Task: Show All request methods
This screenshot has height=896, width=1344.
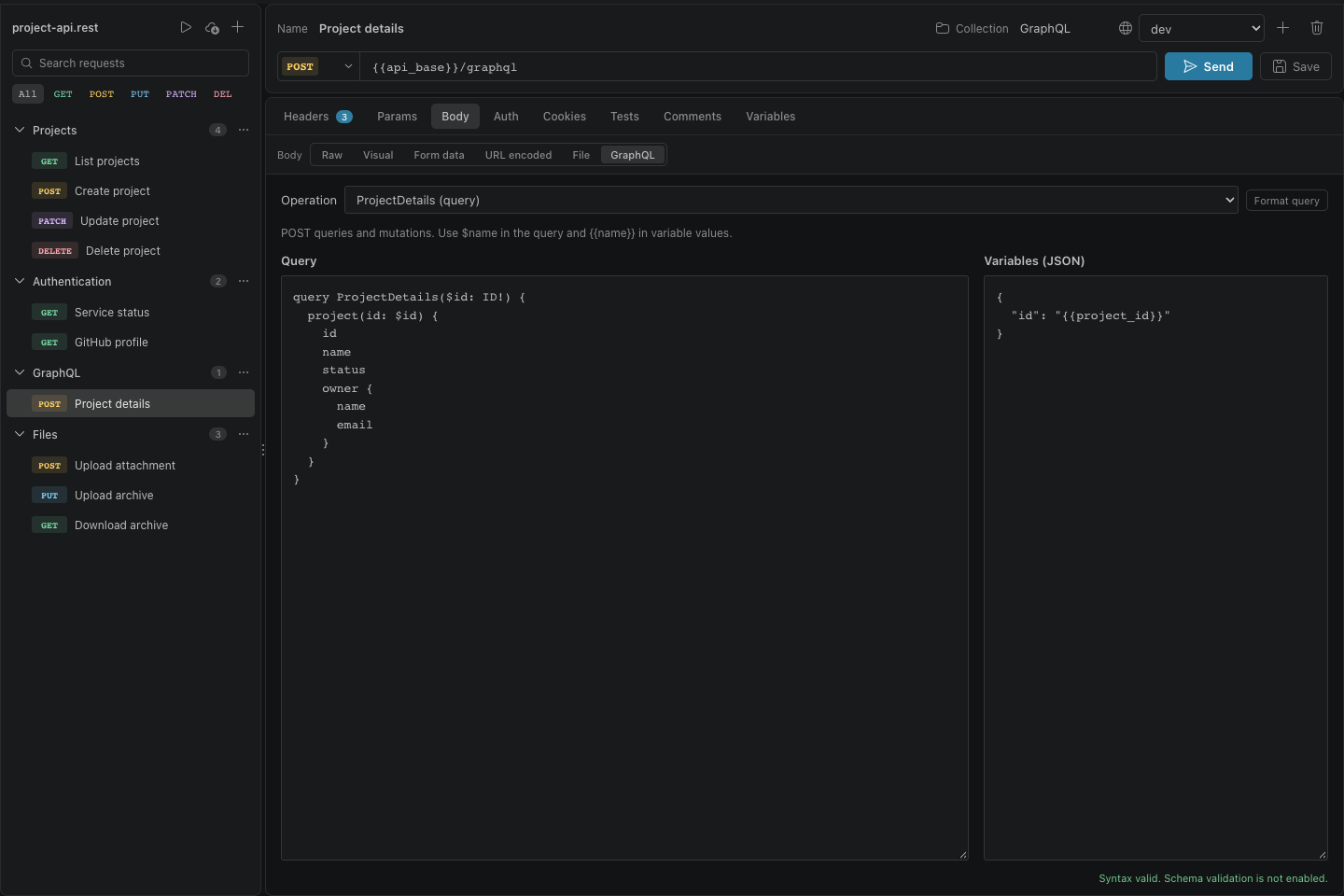Action: [28, 94]
